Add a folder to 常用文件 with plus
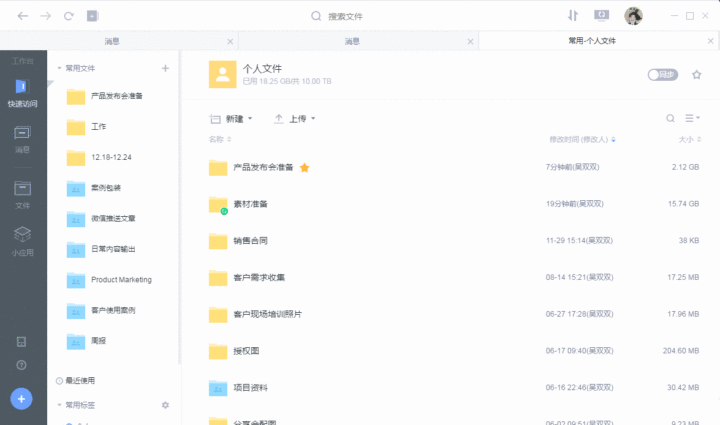This screenshot has height=425, width=720. (165, 68)
